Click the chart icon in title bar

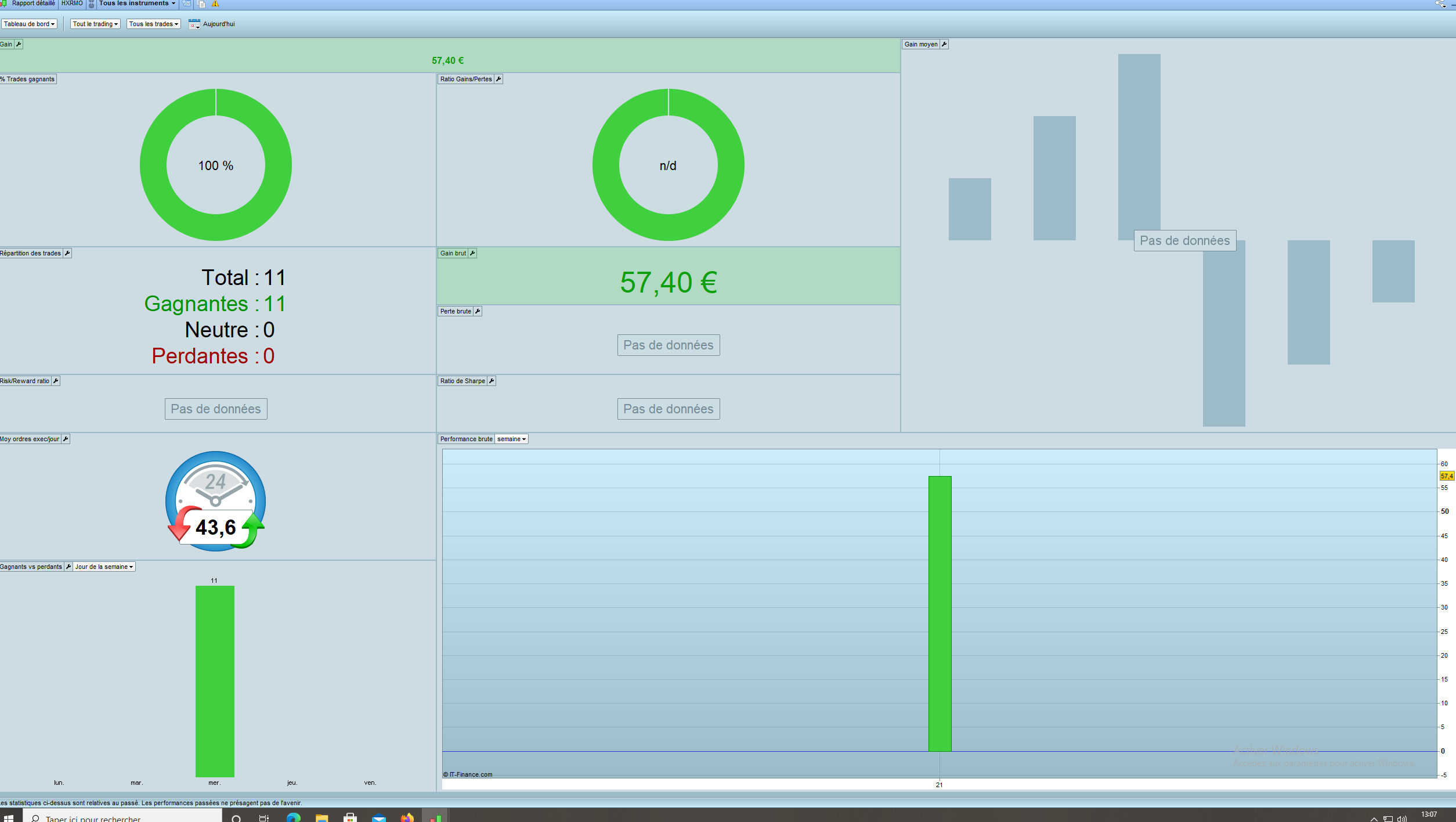tap(187, 4)
